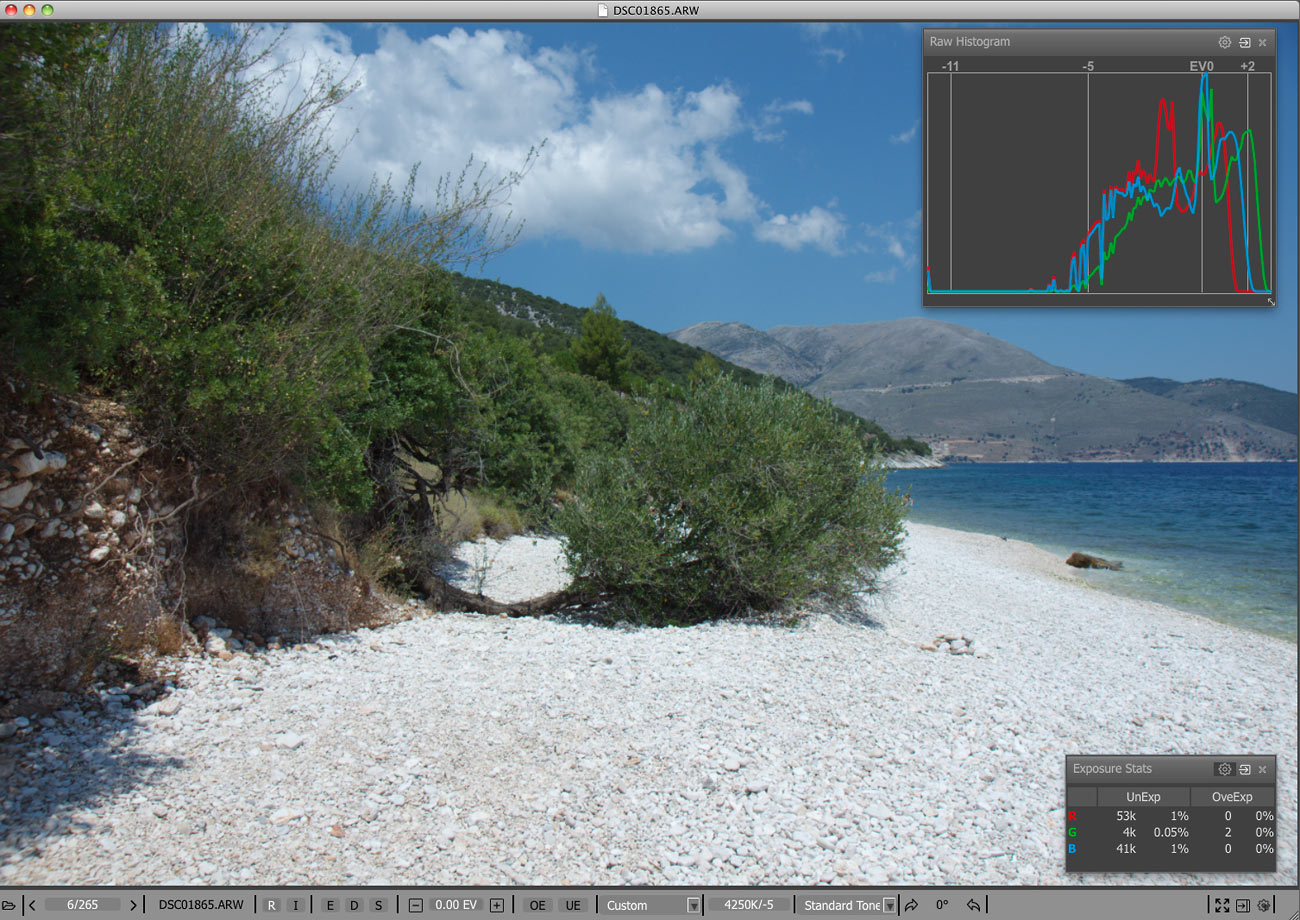Click the 6/265 image counter field
Image resolution: width=1300 pixels, height=920 pixels.
coord(82,905)
